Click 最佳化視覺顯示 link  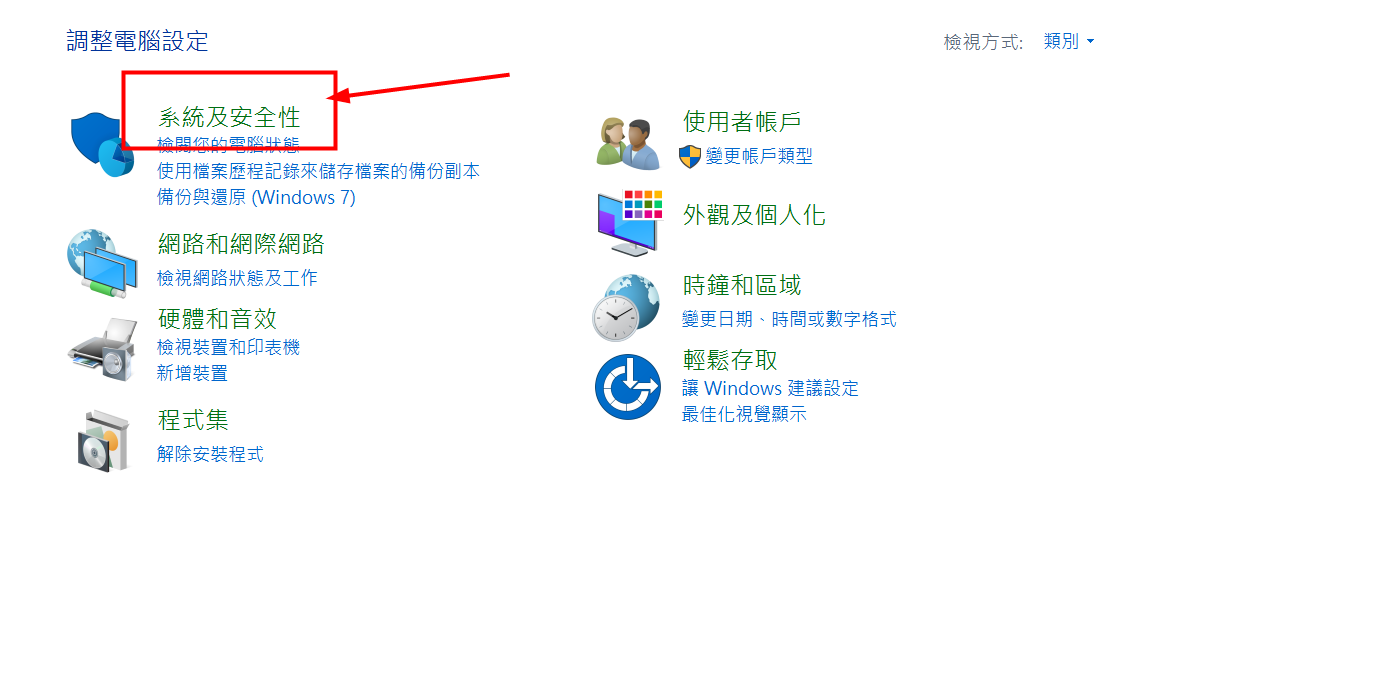coord(744,414)
